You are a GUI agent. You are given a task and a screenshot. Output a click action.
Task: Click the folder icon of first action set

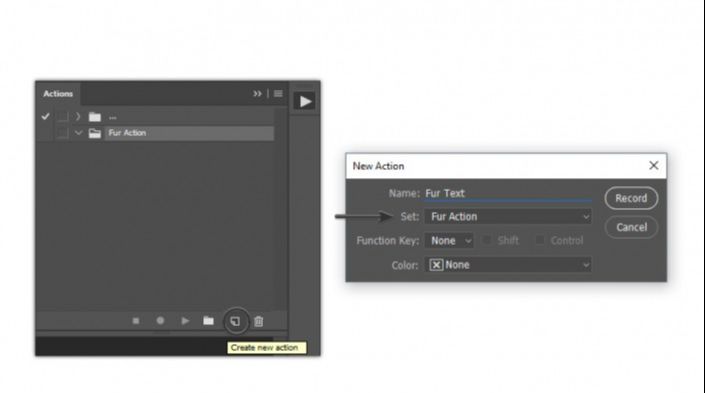[94, 117]
